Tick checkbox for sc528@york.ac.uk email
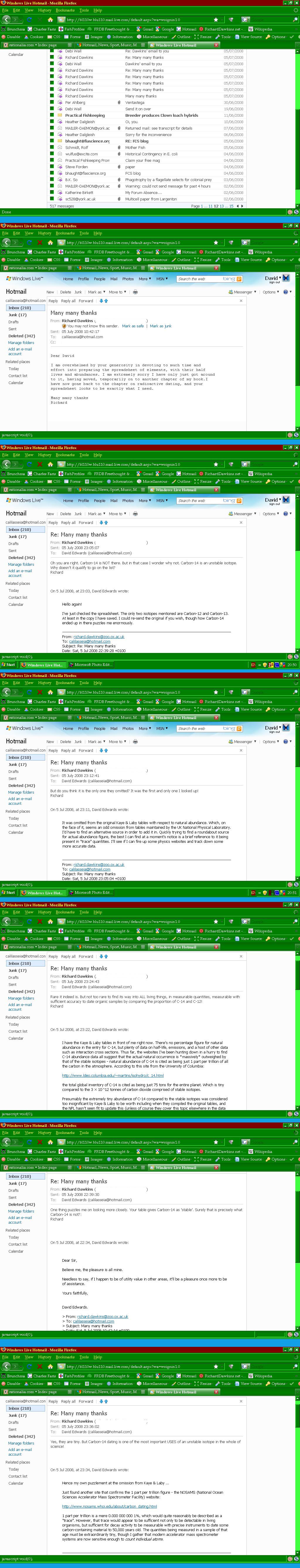The width and height of the screenshot is (300, 1568). (x=52, y=199)
